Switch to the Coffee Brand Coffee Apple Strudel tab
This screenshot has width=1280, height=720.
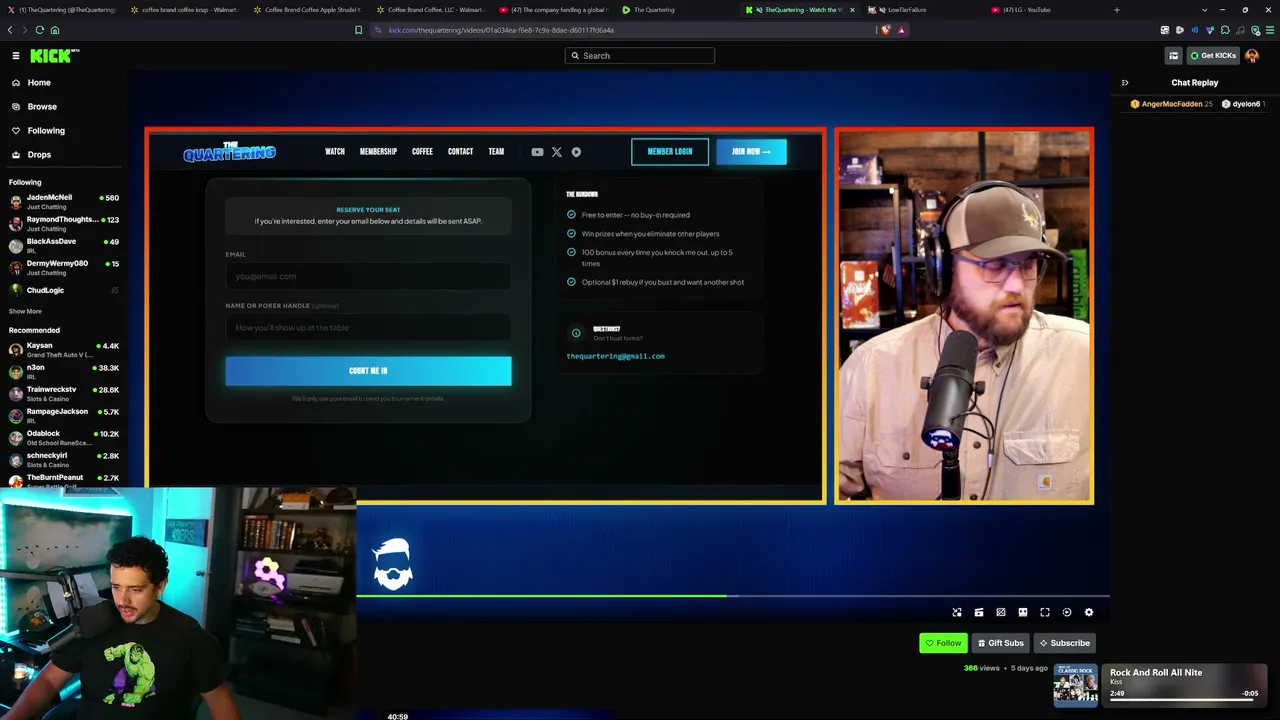click(x=308, y=10)
